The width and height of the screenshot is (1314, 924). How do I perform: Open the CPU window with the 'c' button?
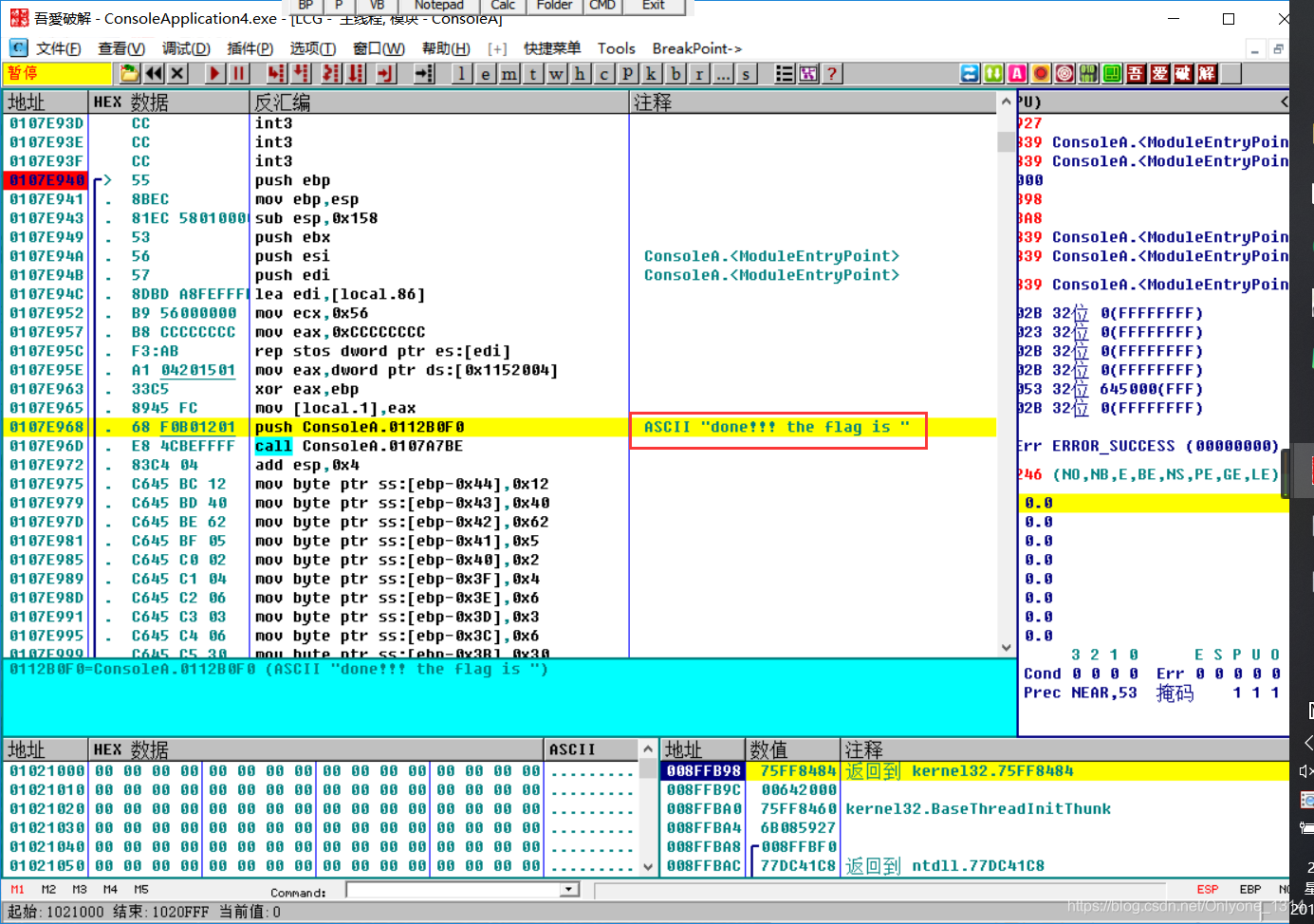[x=604, y=73]
